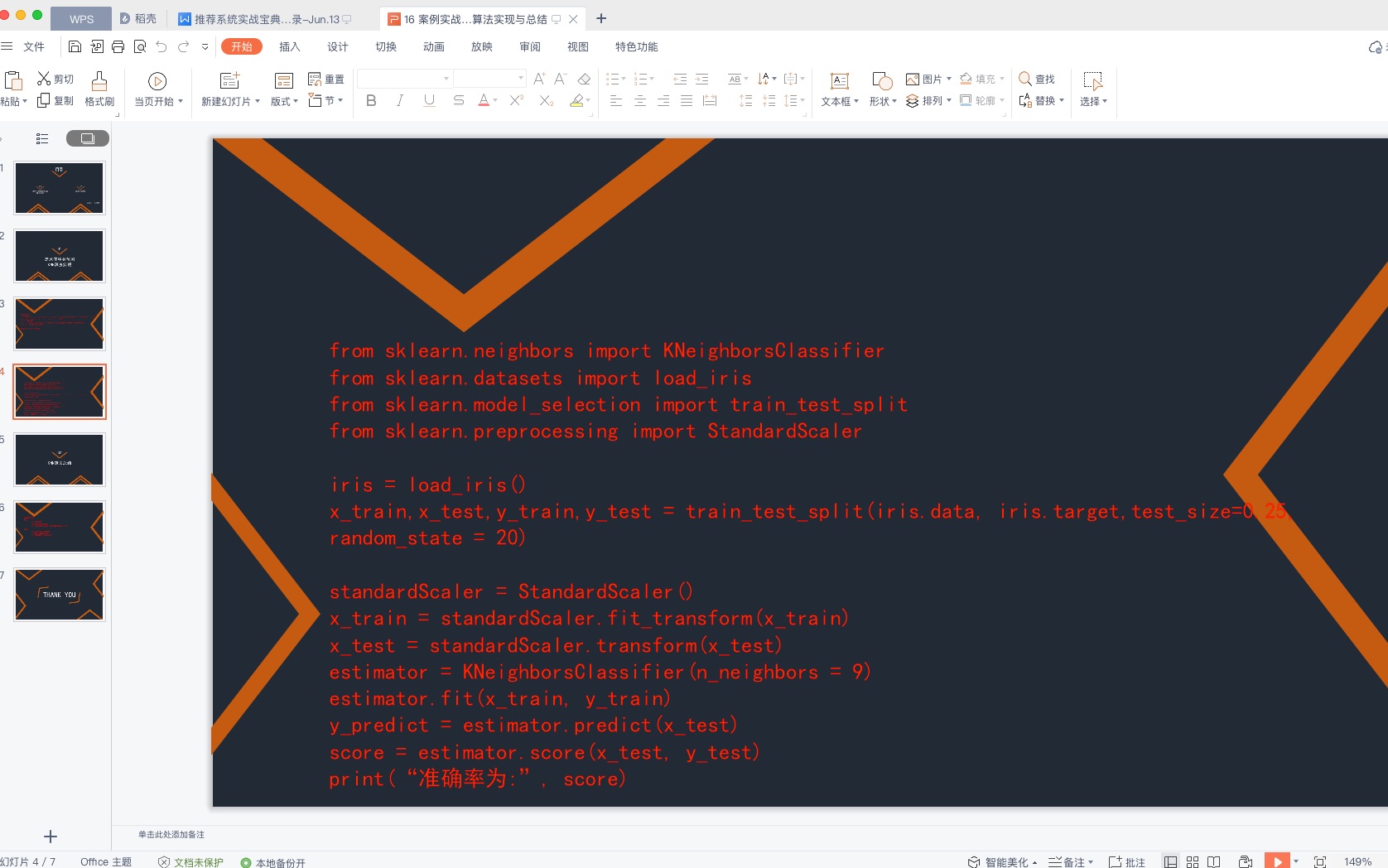Toggle Bold formatting
Image resolution: width=1388 pixels, height=868 pixels.
pos(371,100)
